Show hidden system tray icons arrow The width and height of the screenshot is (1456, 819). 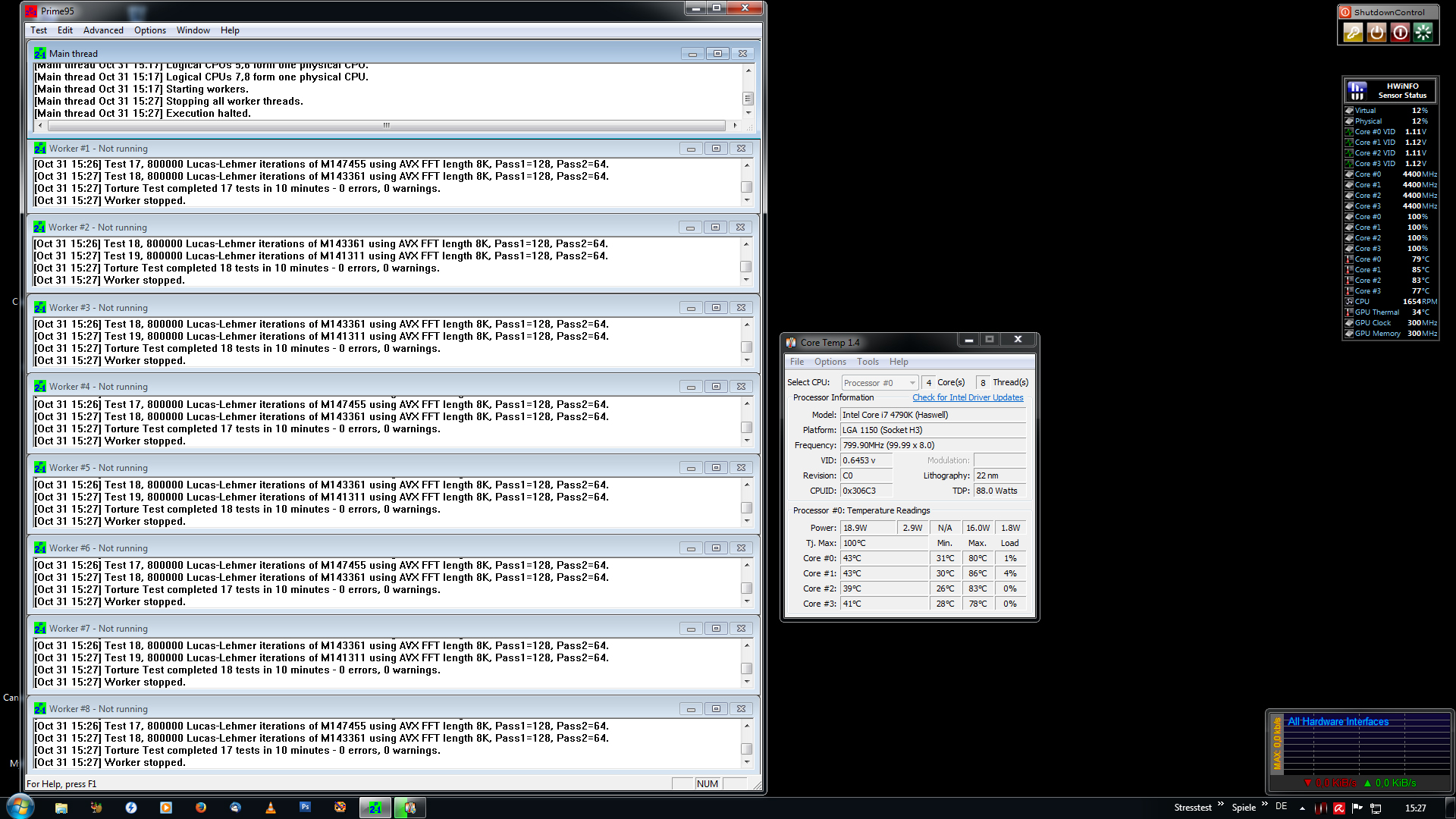1302,808
